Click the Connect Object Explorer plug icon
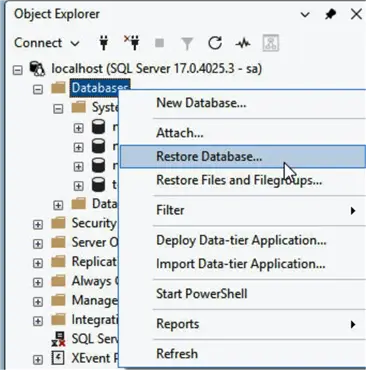 click(104, 43)
